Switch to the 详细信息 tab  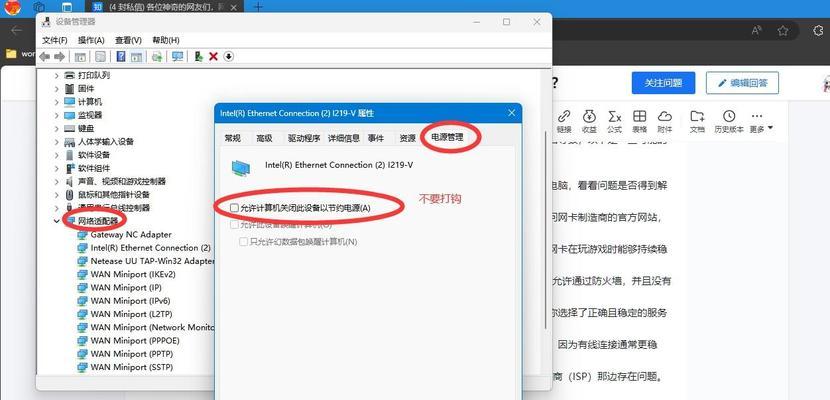click(x=343, y=138)
